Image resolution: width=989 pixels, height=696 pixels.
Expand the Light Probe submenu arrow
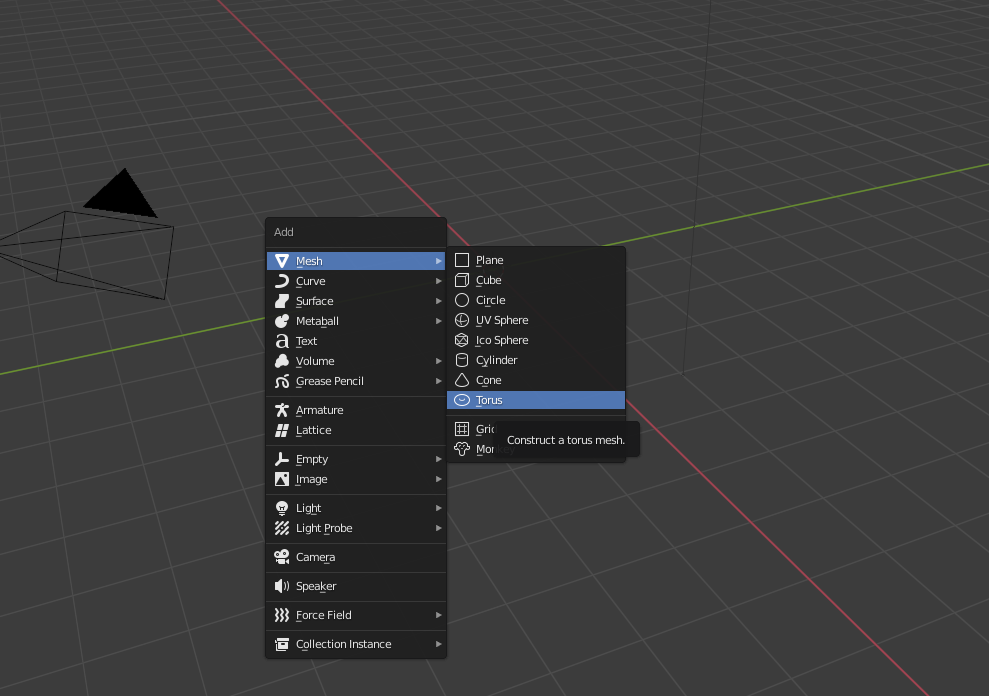click(438, 528)
